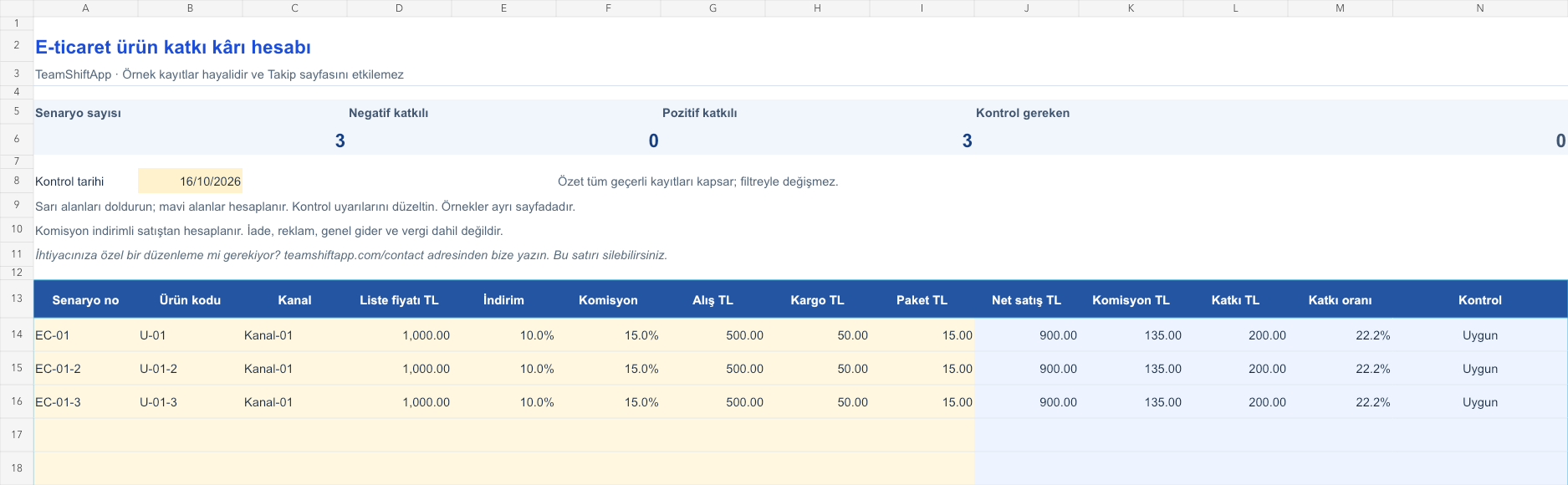
Task: Select the 'Kontrol gereken' summary label
Action: 1022,113
